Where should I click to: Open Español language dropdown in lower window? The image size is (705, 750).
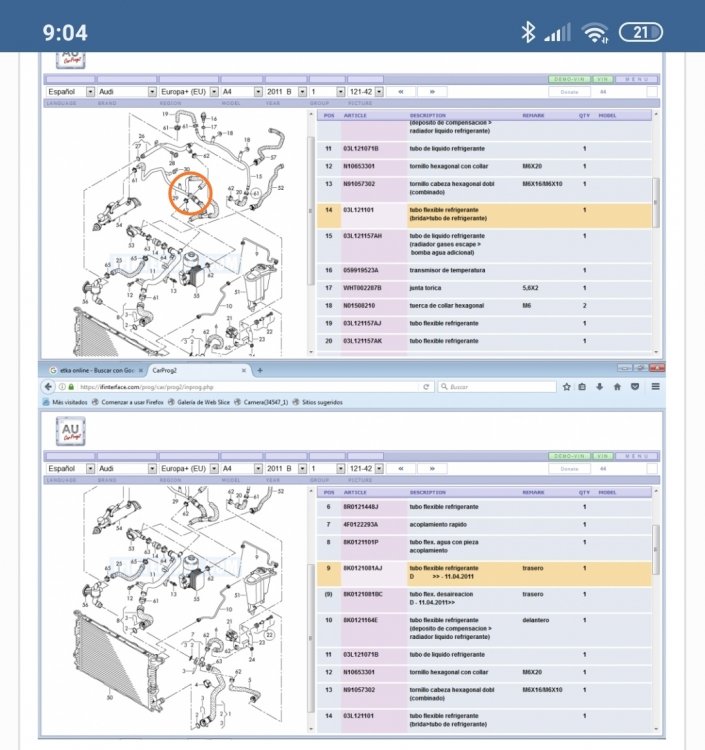[70, 468]
